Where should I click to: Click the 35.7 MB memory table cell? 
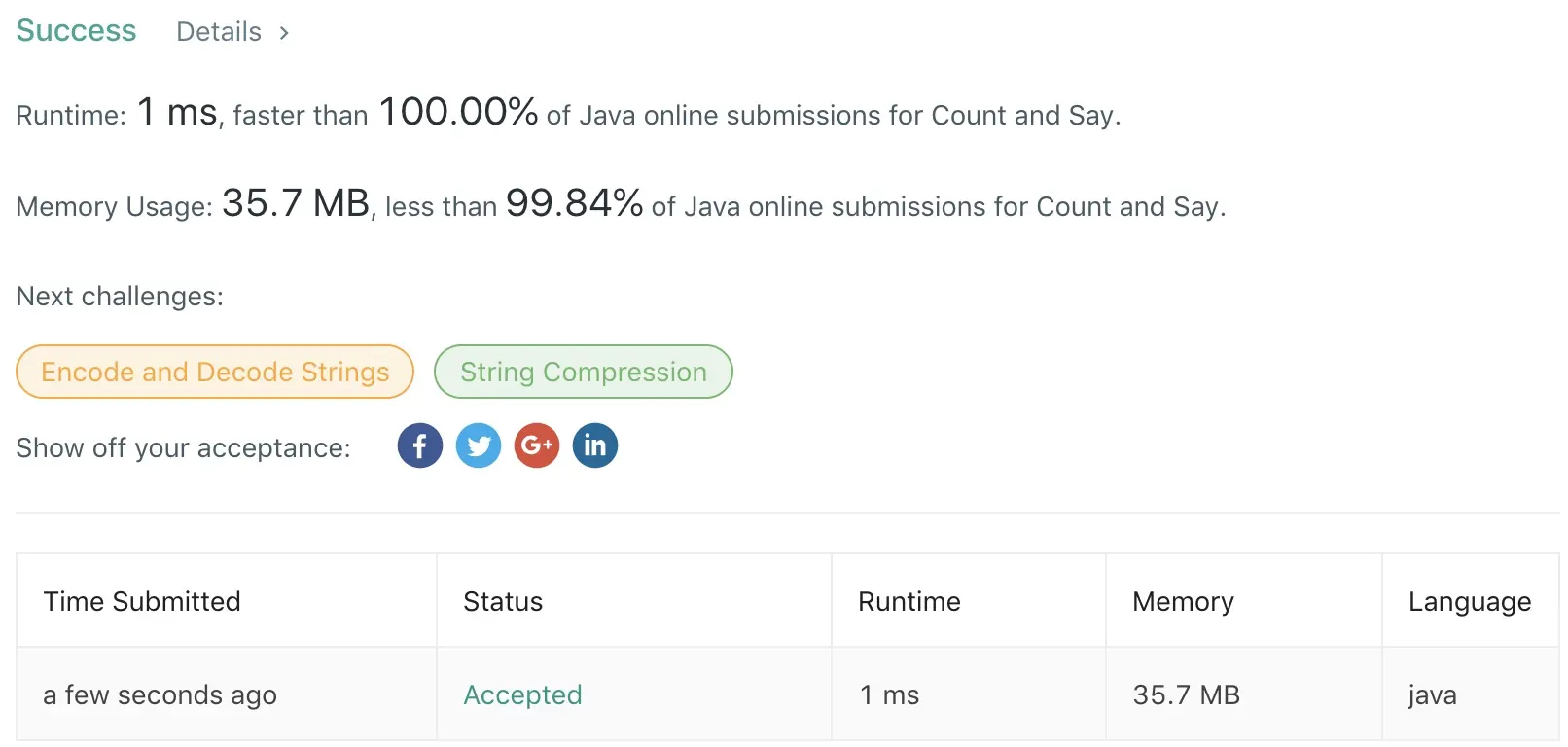tap(1187, 695)
